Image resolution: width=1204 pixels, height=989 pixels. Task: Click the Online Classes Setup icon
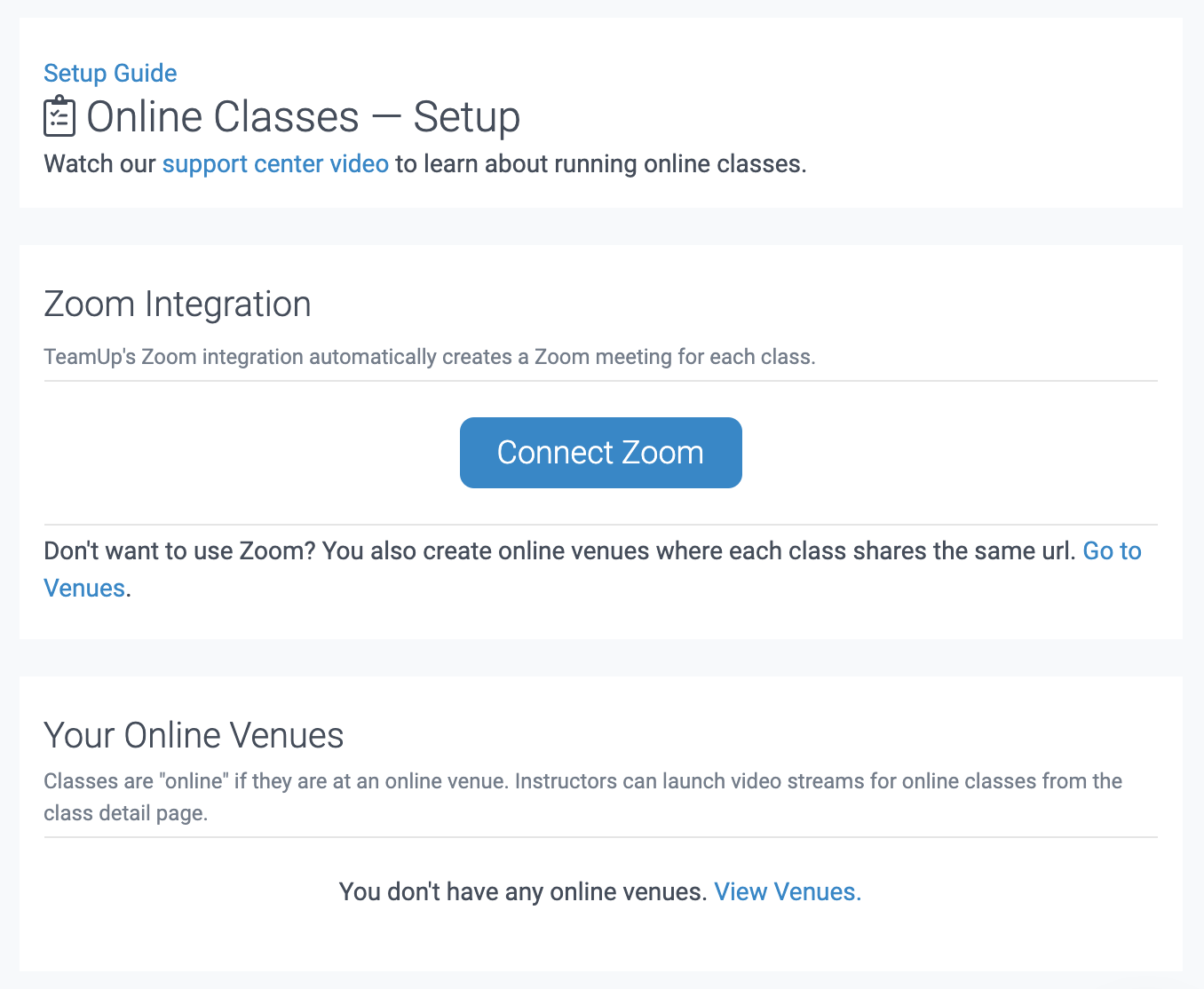click(x=59, y=115)
